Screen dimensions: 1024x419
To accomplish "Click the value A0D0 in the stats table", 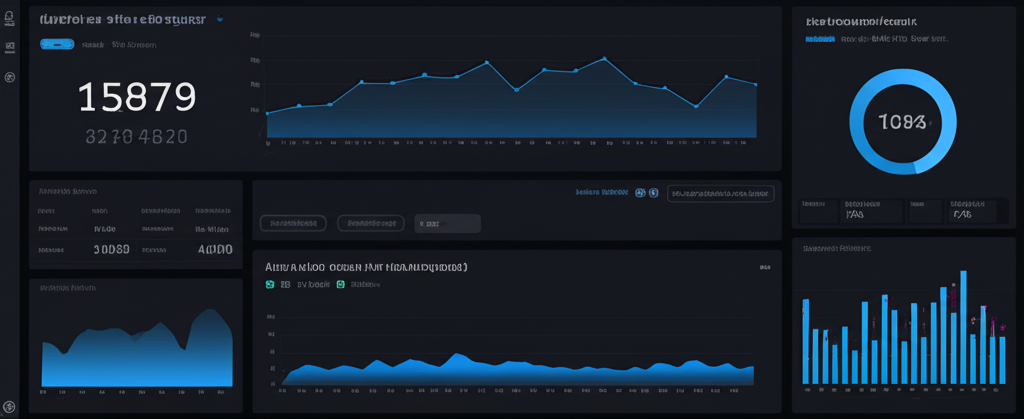I will click(x=215, y=249).
